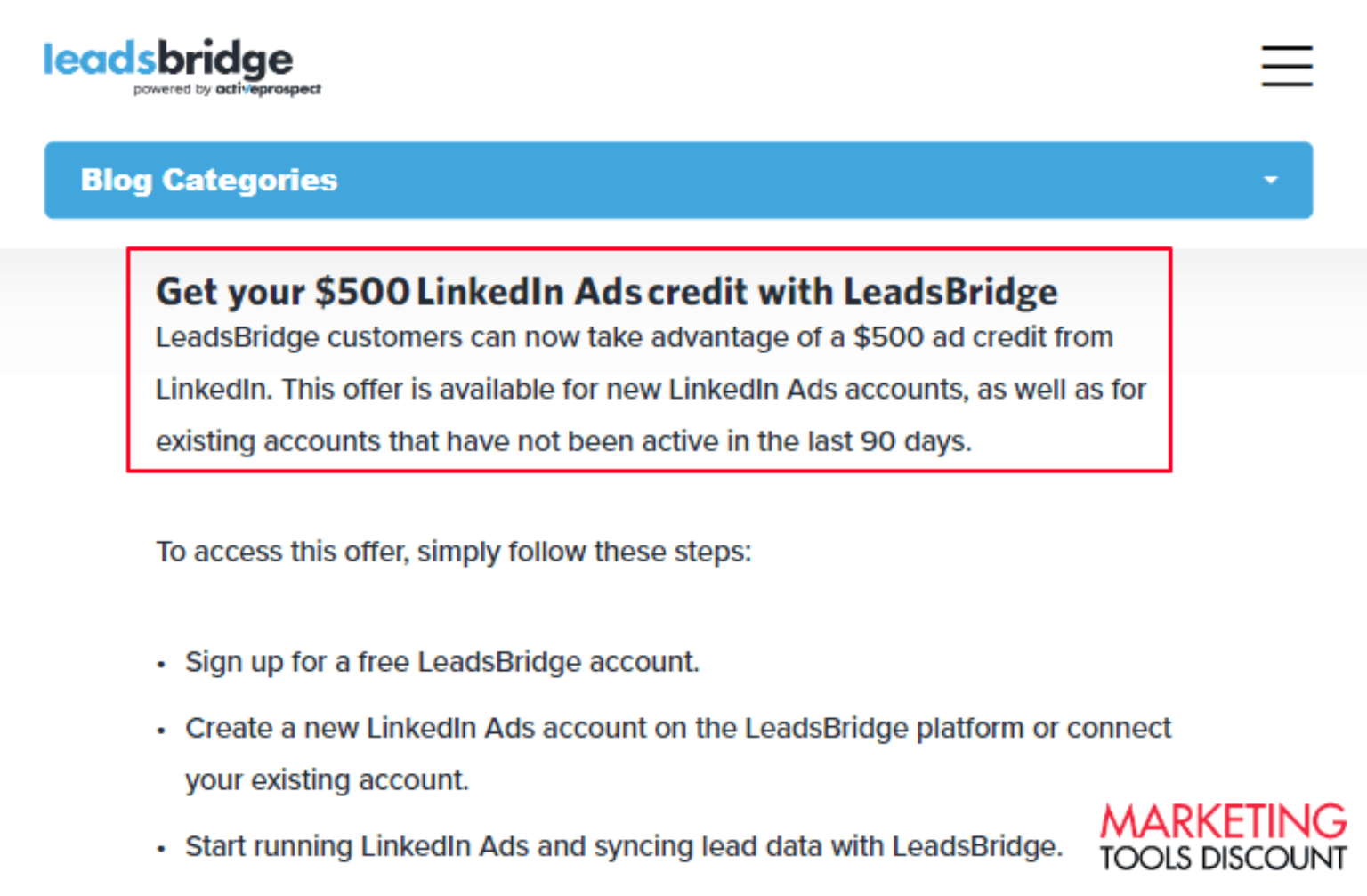Click the bottom bar of the hamburger icon
This screenshot has height=896, width=1367.
(x=1287, y=84)
